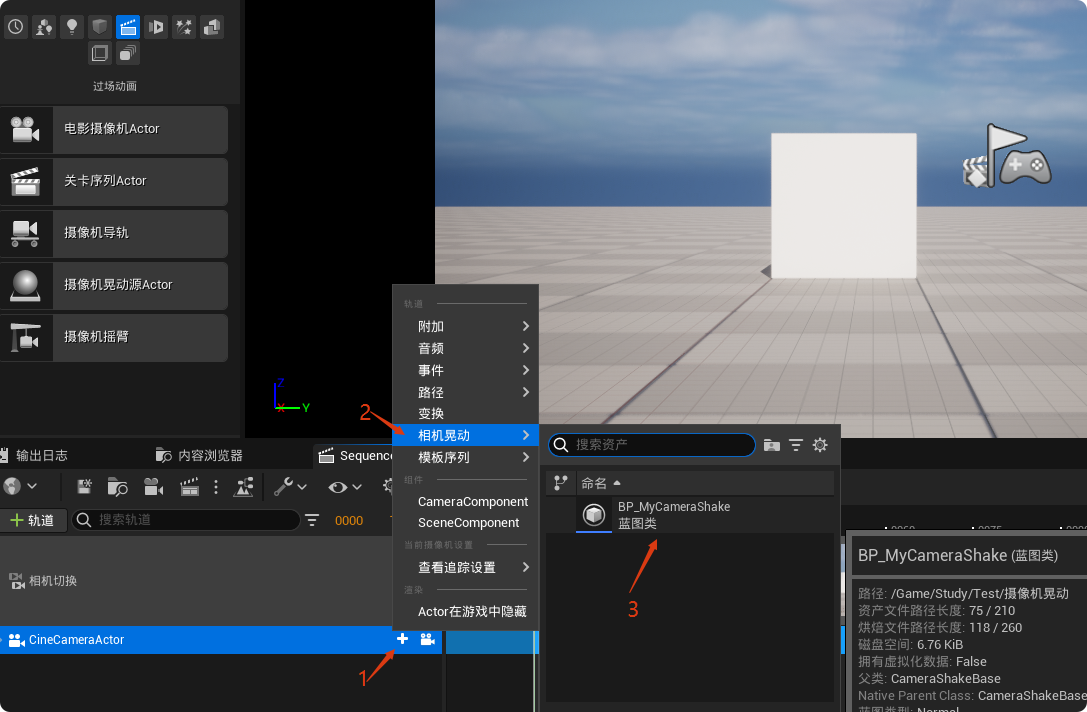Click the 搜索资产 search field

click(660, 445)
